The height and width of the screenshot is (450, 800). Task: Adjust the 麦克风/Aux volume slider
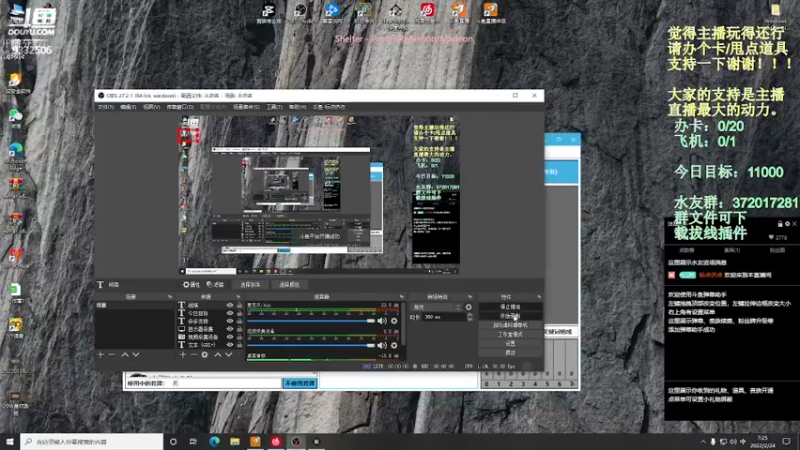(311, 321)
